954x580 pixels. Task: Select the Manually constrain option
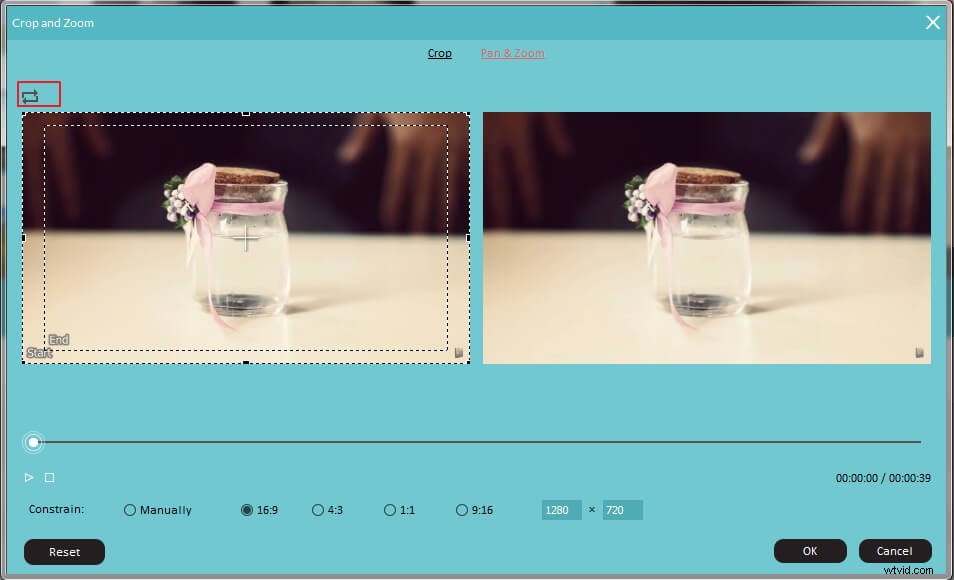coord(130,510)
